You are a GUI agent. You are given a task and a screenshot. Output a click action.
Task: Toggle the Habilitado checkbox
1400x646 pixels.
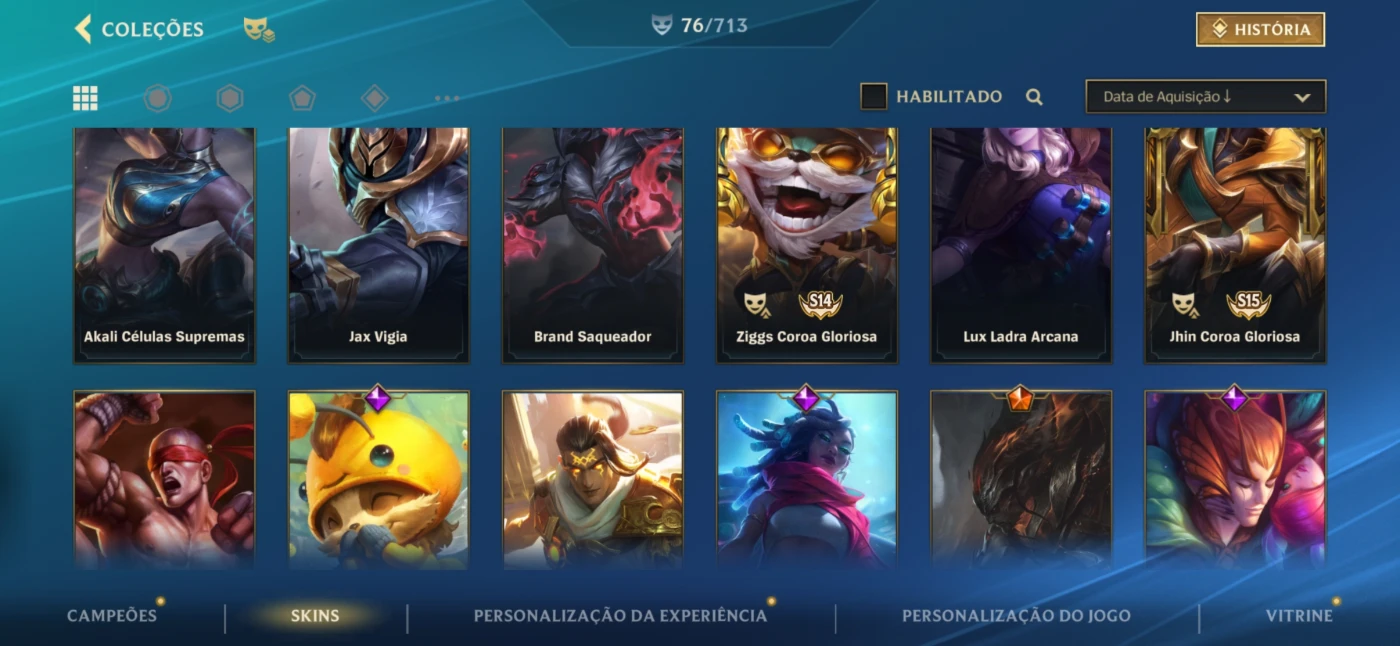pyautogui.click(x=874, y=97)
